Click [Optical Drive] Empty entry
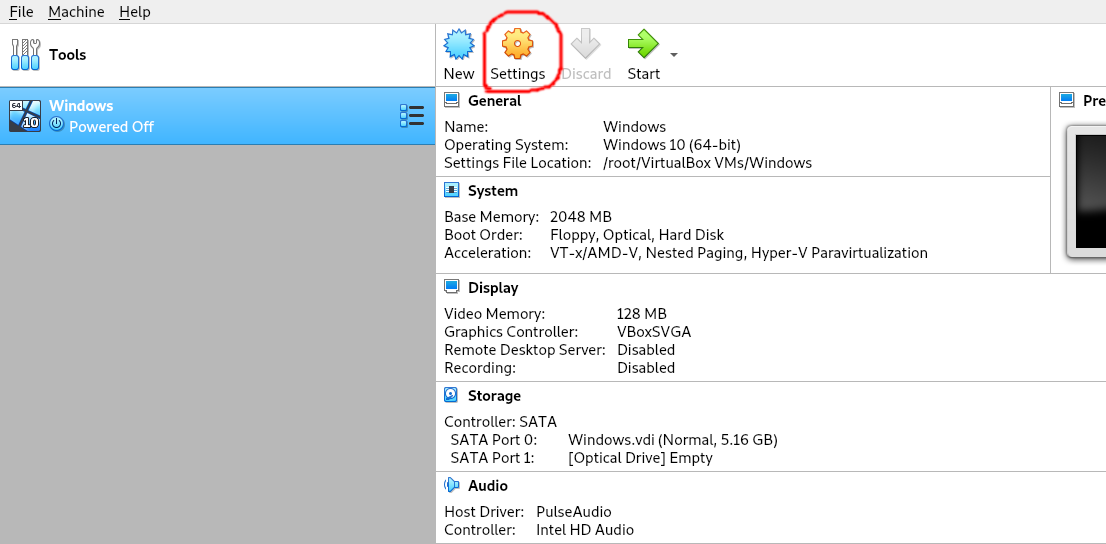This screenshot has height=544, width=1106. (640, 458)
